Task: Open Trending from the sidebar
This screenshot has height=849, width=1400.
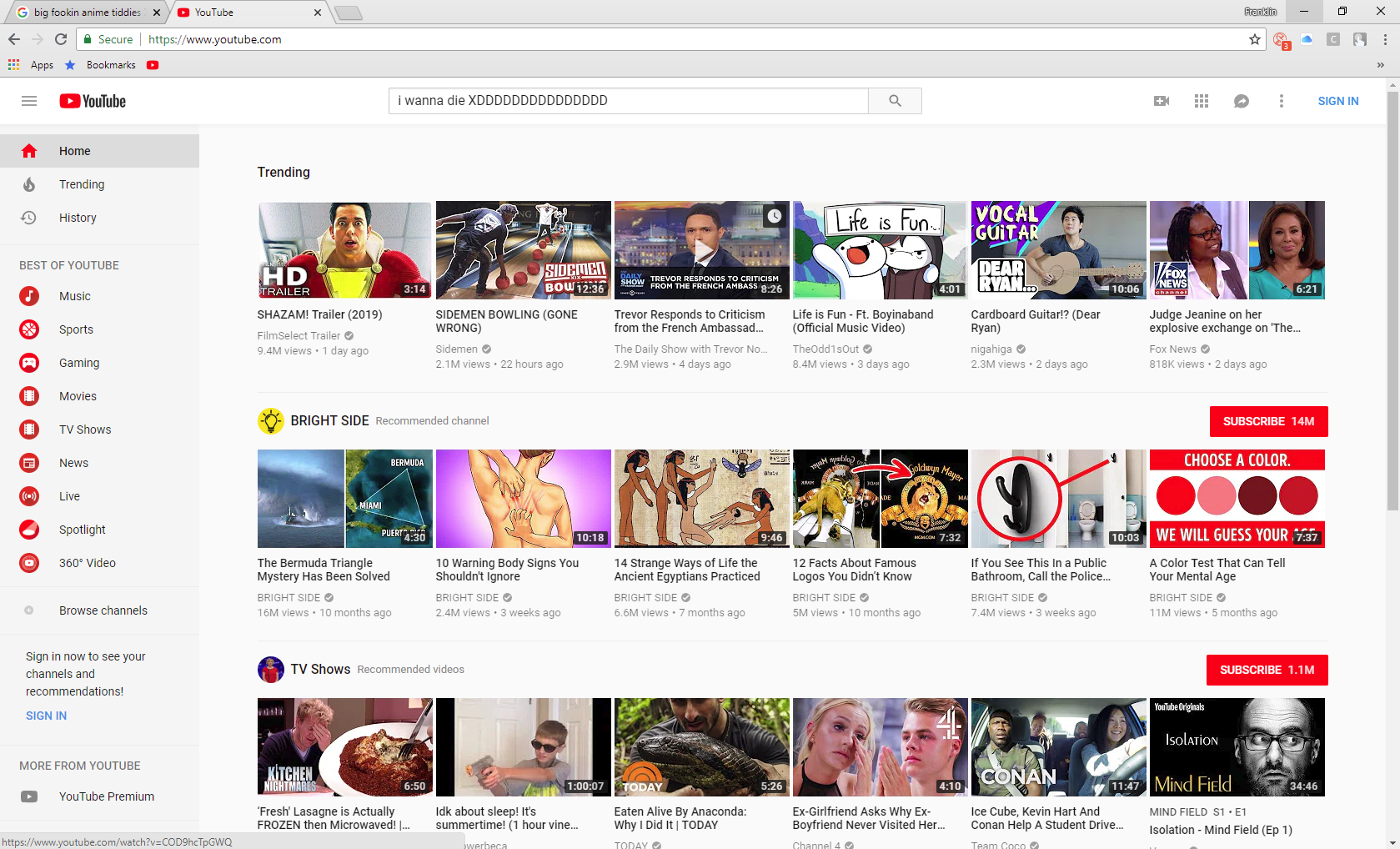Action: 99,184
